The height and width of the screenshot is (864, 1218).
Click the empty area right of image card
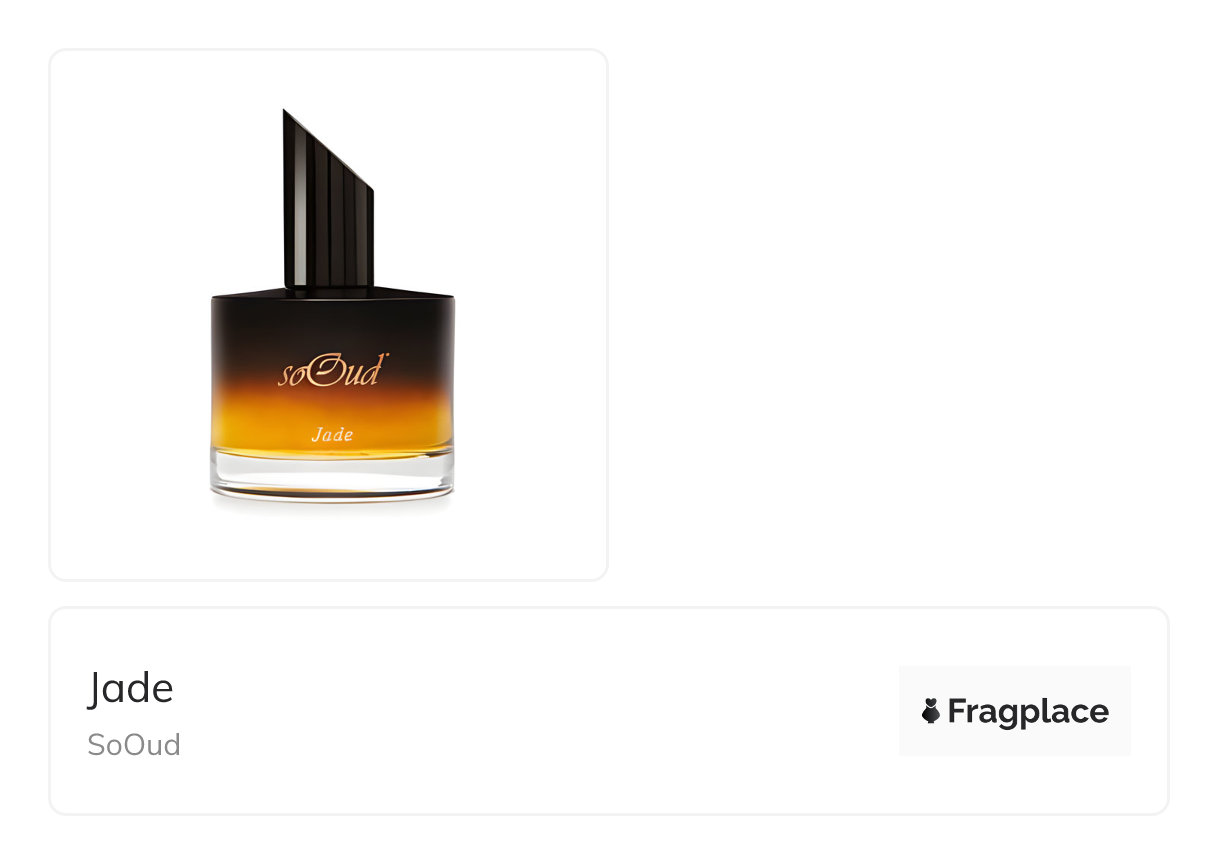pyautogui.click(x=910, y=315)
